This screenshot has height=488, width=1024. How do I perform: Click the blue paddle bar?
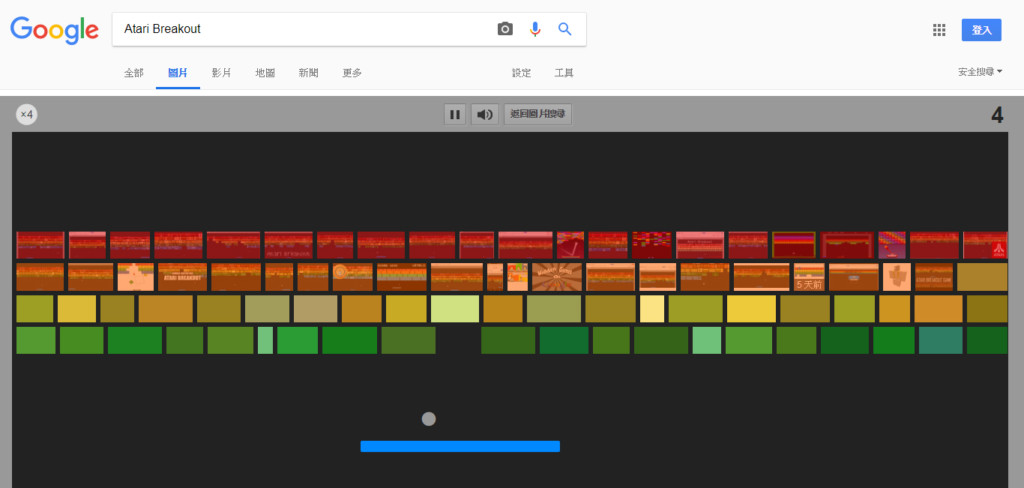pos(460,446)
